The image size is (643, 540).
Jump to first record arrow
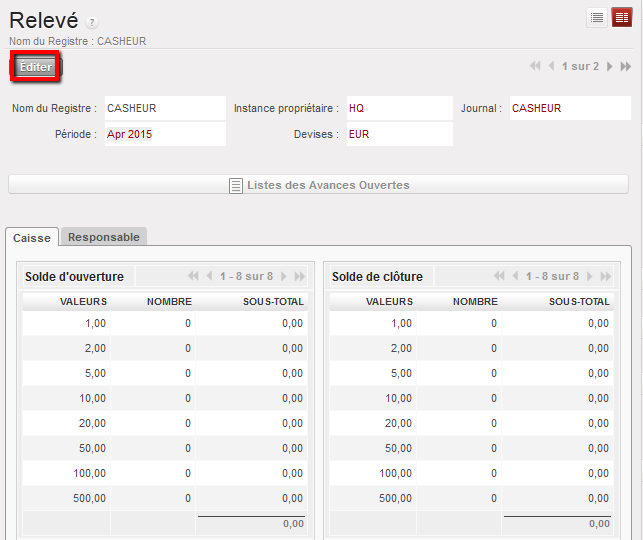coord(535,66)
